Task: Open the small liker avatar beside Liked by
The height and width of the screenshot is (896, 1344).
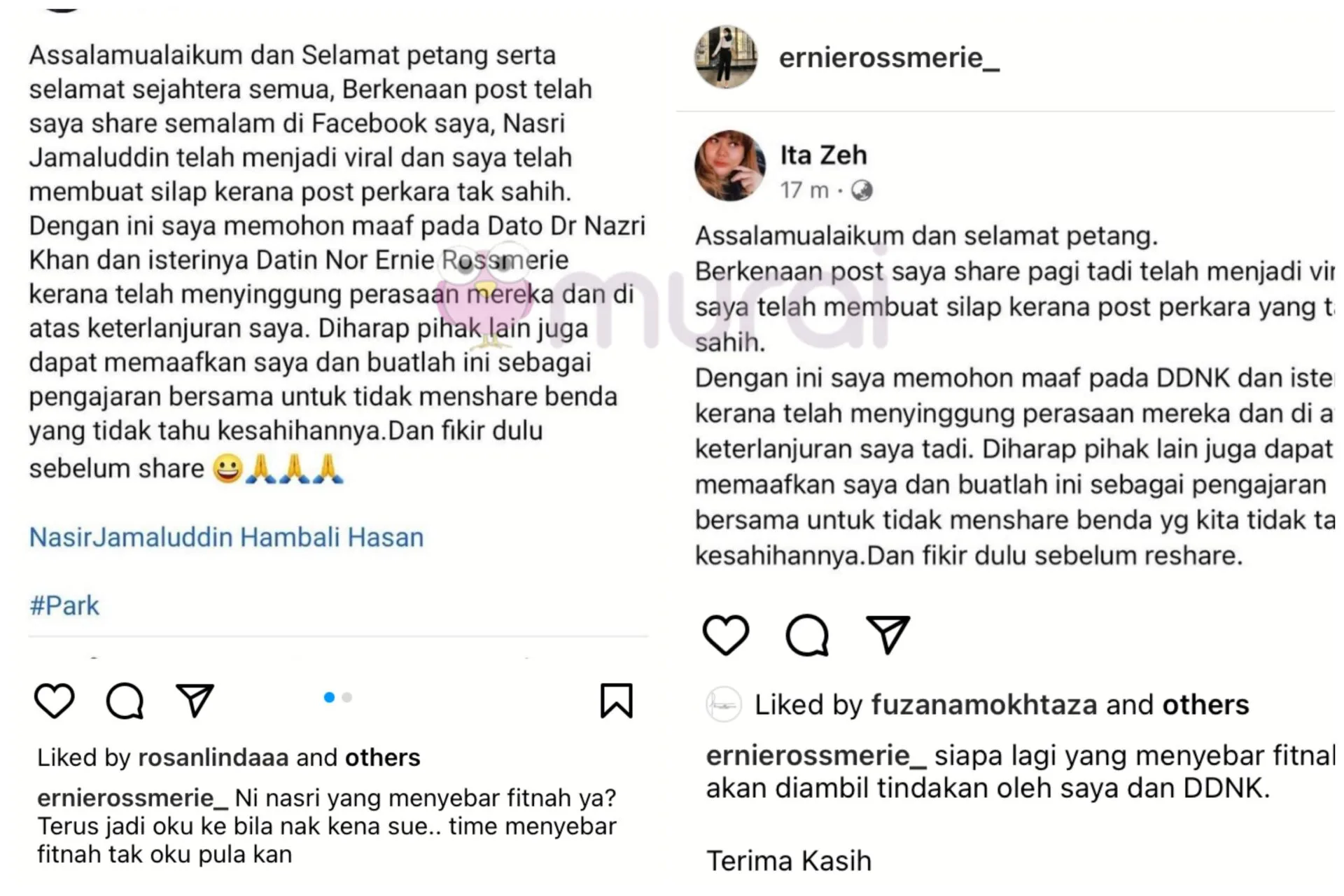Action: pos(723,704)
